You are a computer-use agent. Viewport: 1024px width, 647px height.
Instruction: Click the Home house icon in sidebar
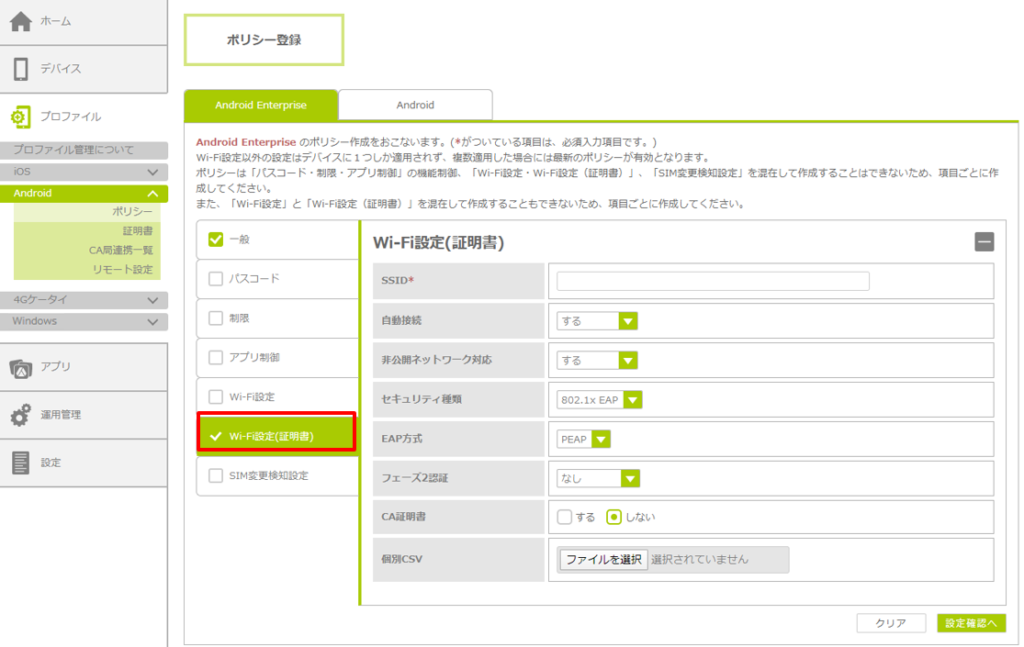(21, 21)
